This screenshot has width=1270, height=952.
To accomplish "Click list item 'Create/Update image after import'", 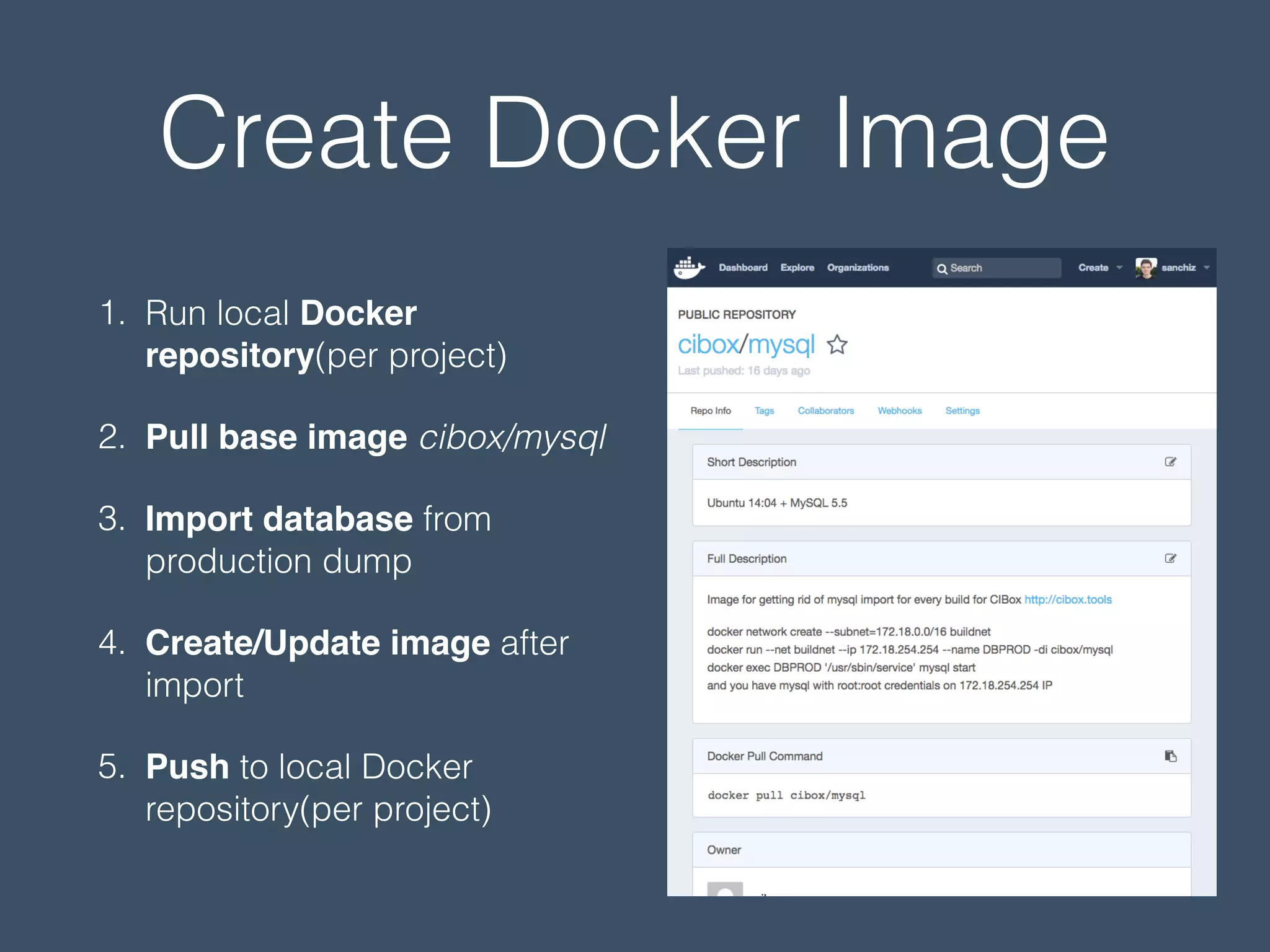I will pos(357,664).
